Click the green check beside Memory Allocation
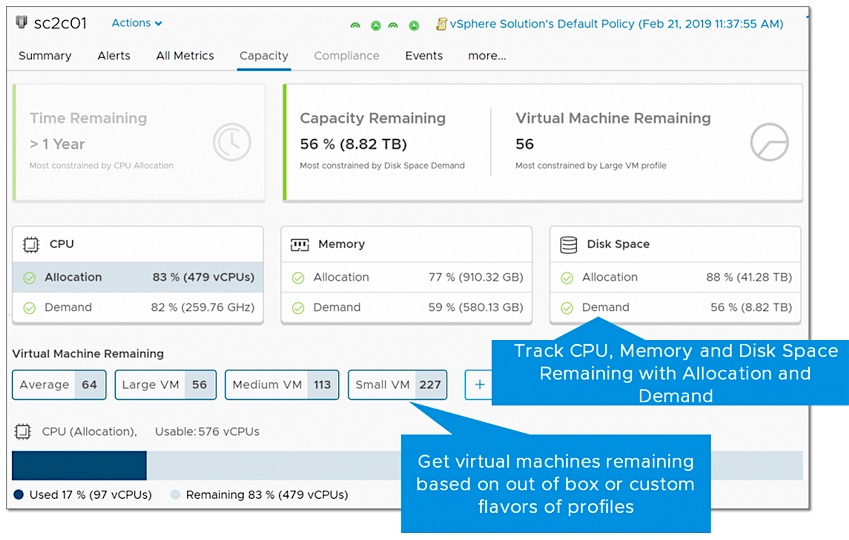This screenshot has height=540, width=849. point(298,278)
